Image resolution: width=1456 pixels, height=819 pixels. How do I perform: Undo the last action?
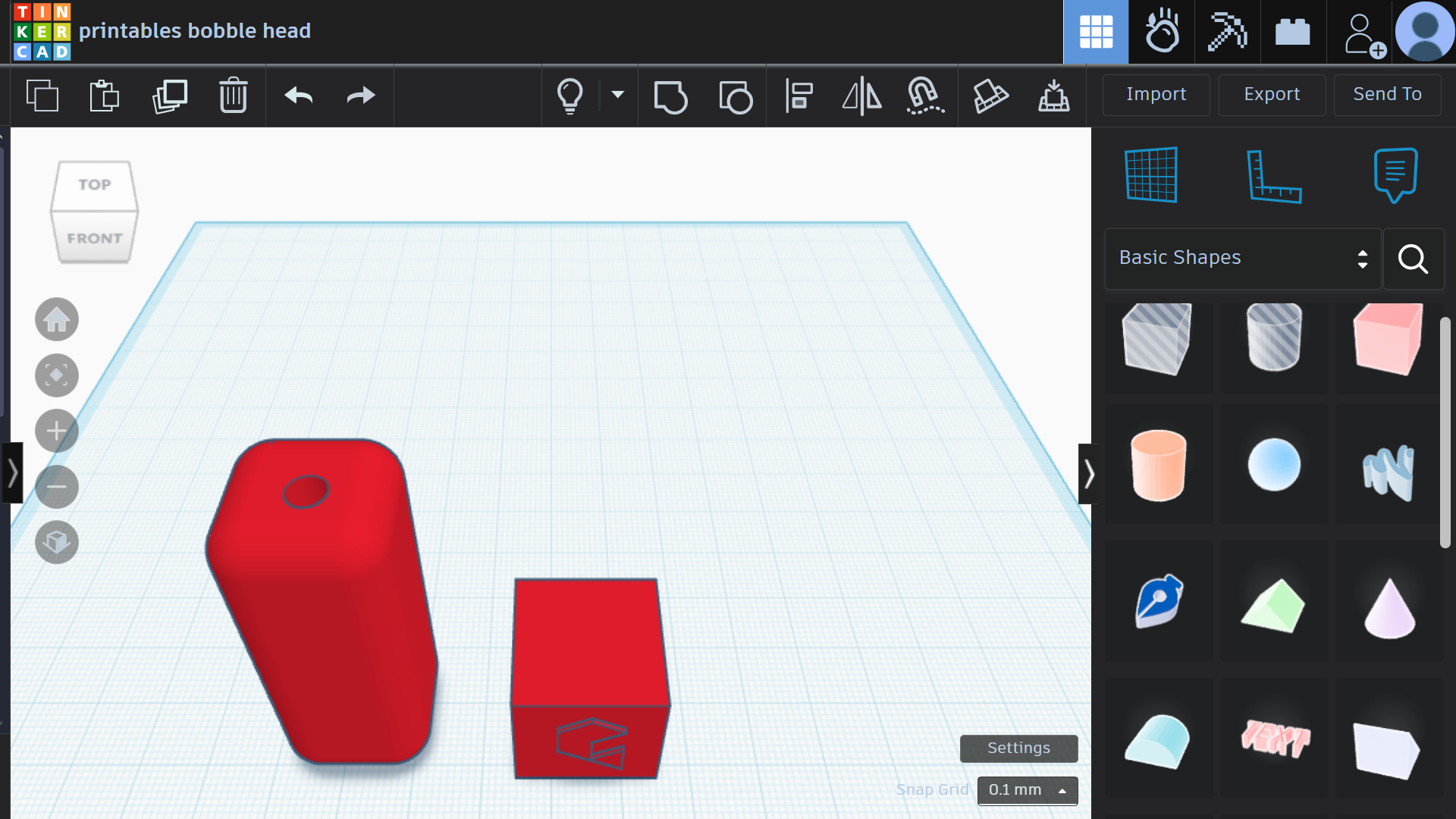click(x=299, y=96)
